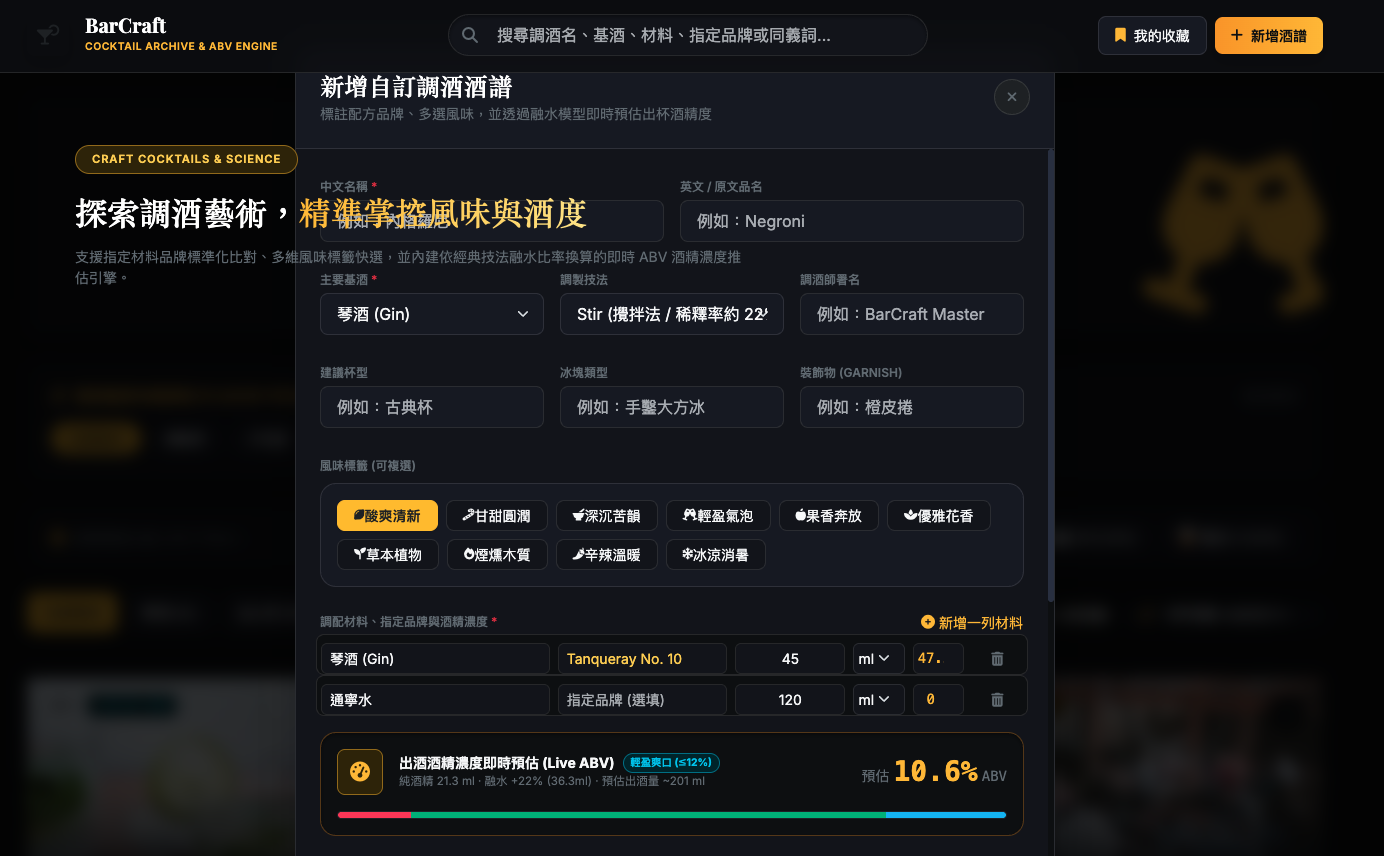Screen dimensions: 1384x856
Task: Edit the 通寧水 ingredient name field
Action: click(x=436, y=700)
